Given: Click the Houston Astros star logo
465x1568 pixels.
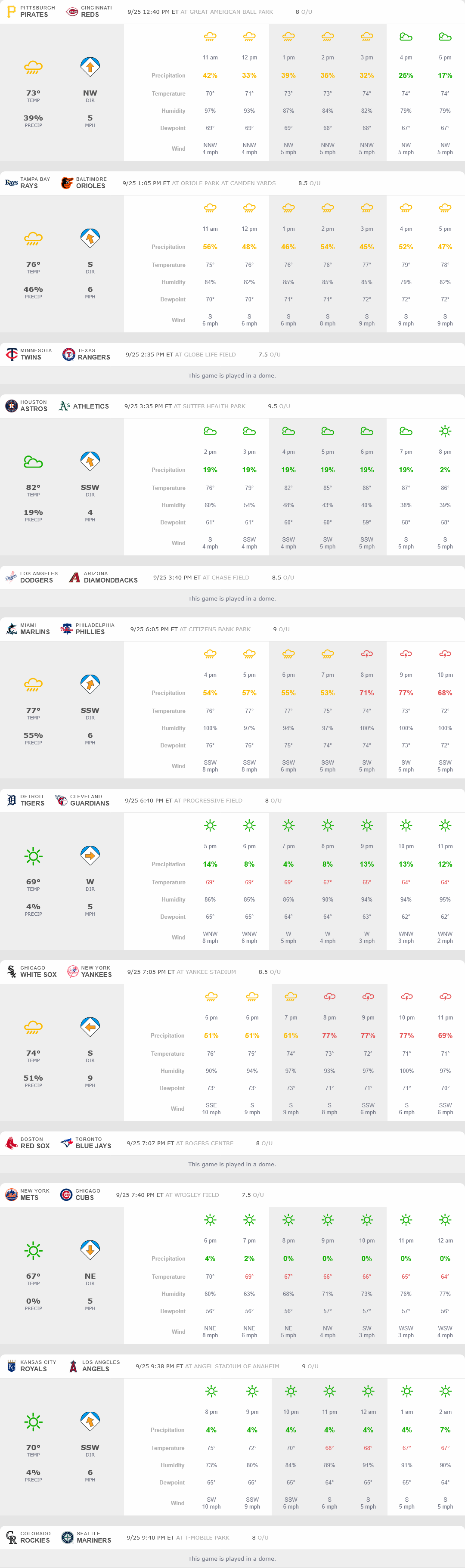Looking at the screenshot, I should 11,406.
